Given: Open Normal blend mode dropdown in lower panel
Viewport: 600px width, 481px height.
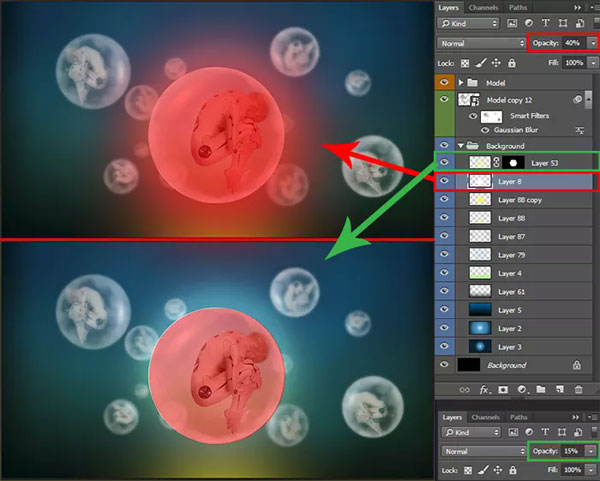Looking at the screenshot, I should [484, 451].
